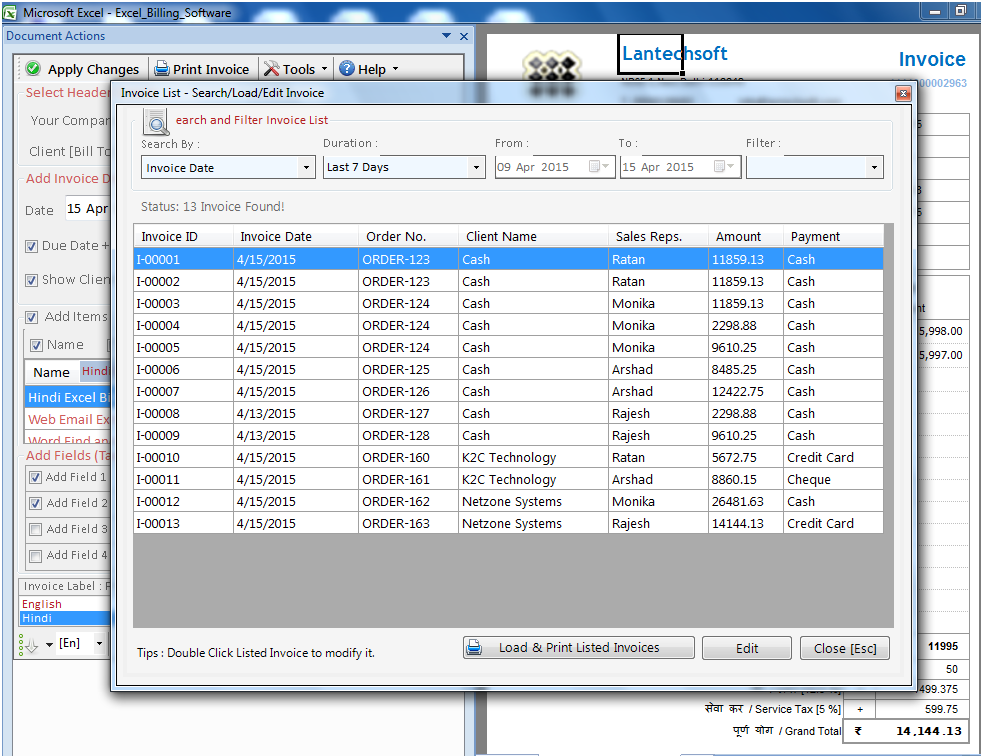The image size is (981, 756).
Task: Toggle the Name checkbox
Action: coord(36,345)
